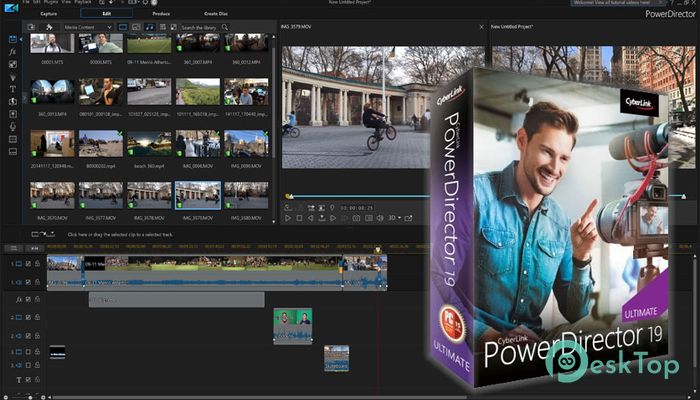
Task: Stop preview playback
Action: click(300, 218)
